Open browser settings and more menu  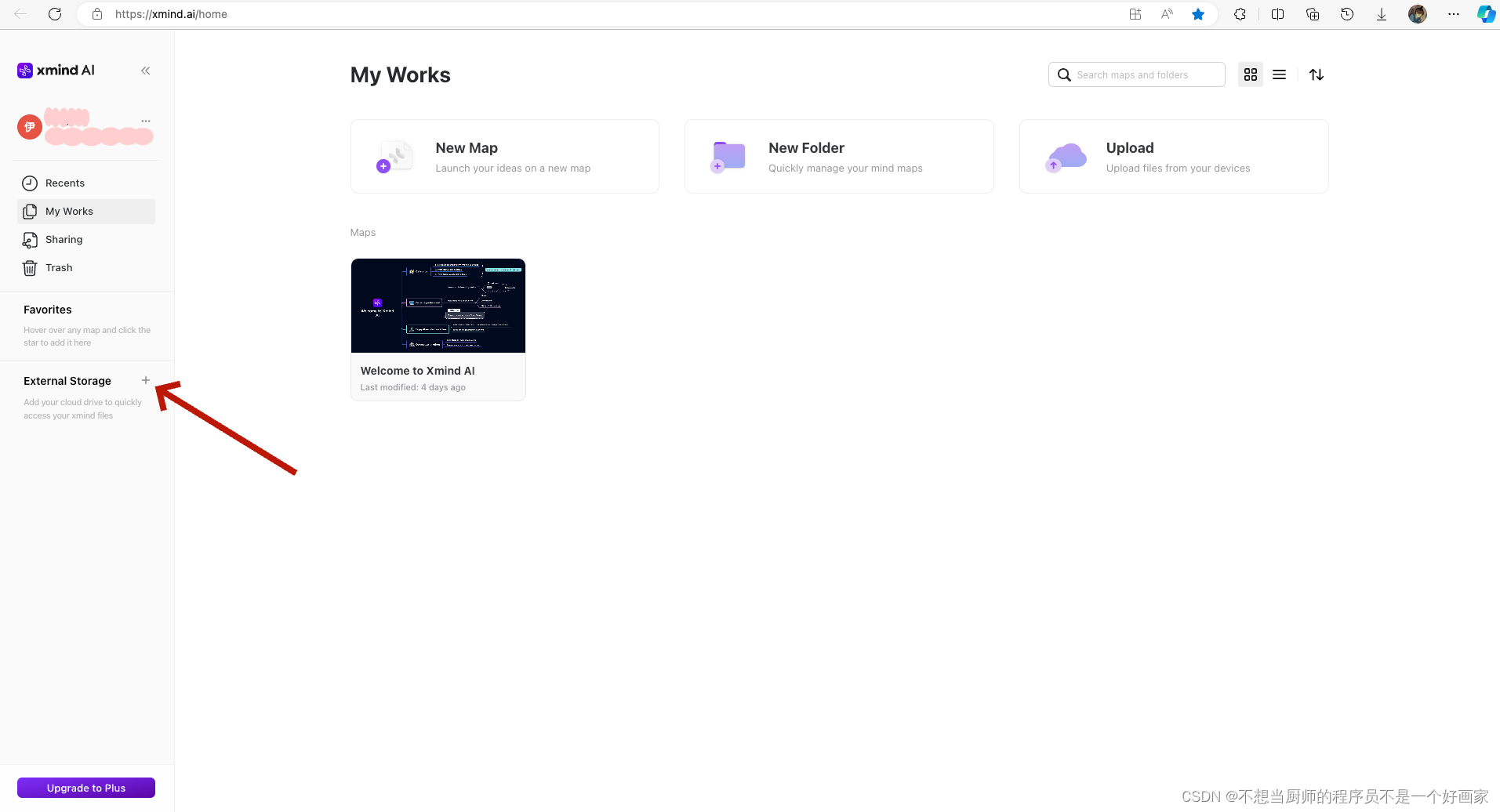1454,14
